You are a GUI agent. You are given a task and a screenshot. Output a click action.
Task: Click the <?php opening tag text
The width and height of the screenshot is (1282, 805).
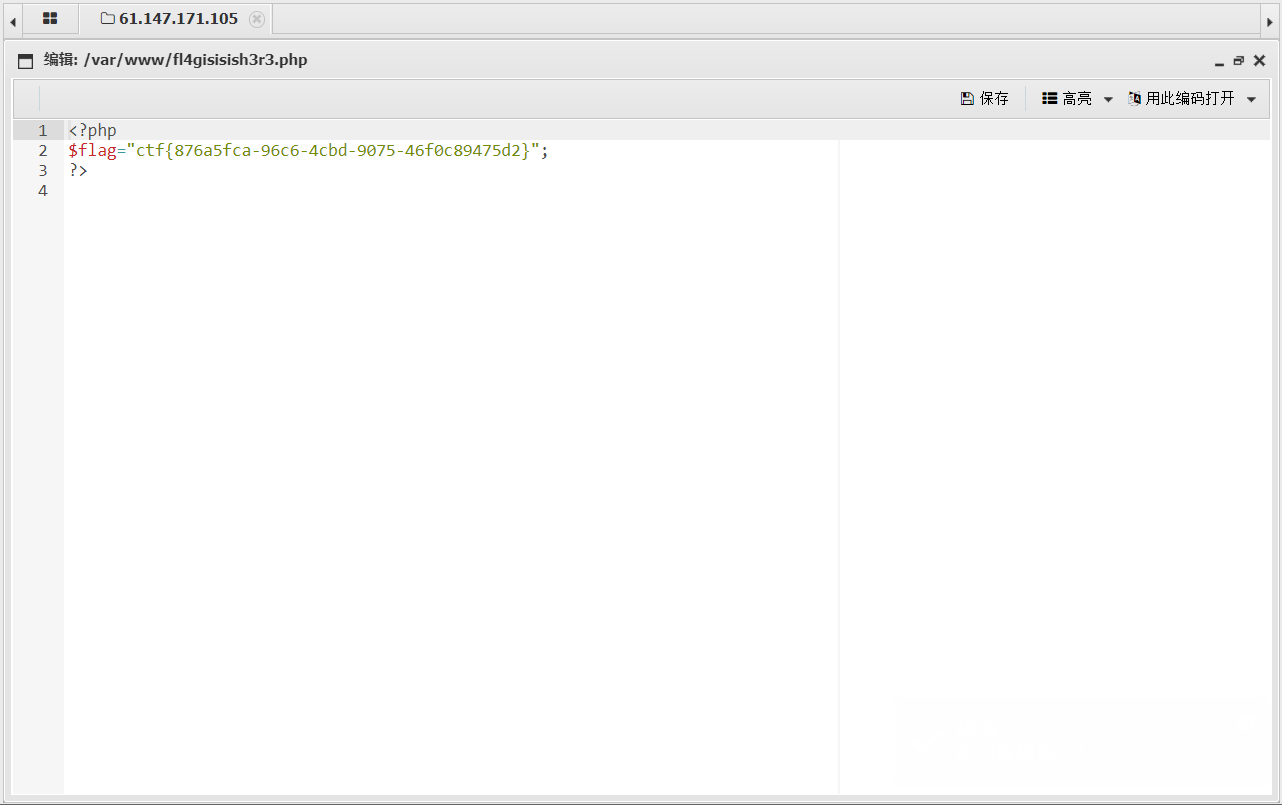pos(92,131)
